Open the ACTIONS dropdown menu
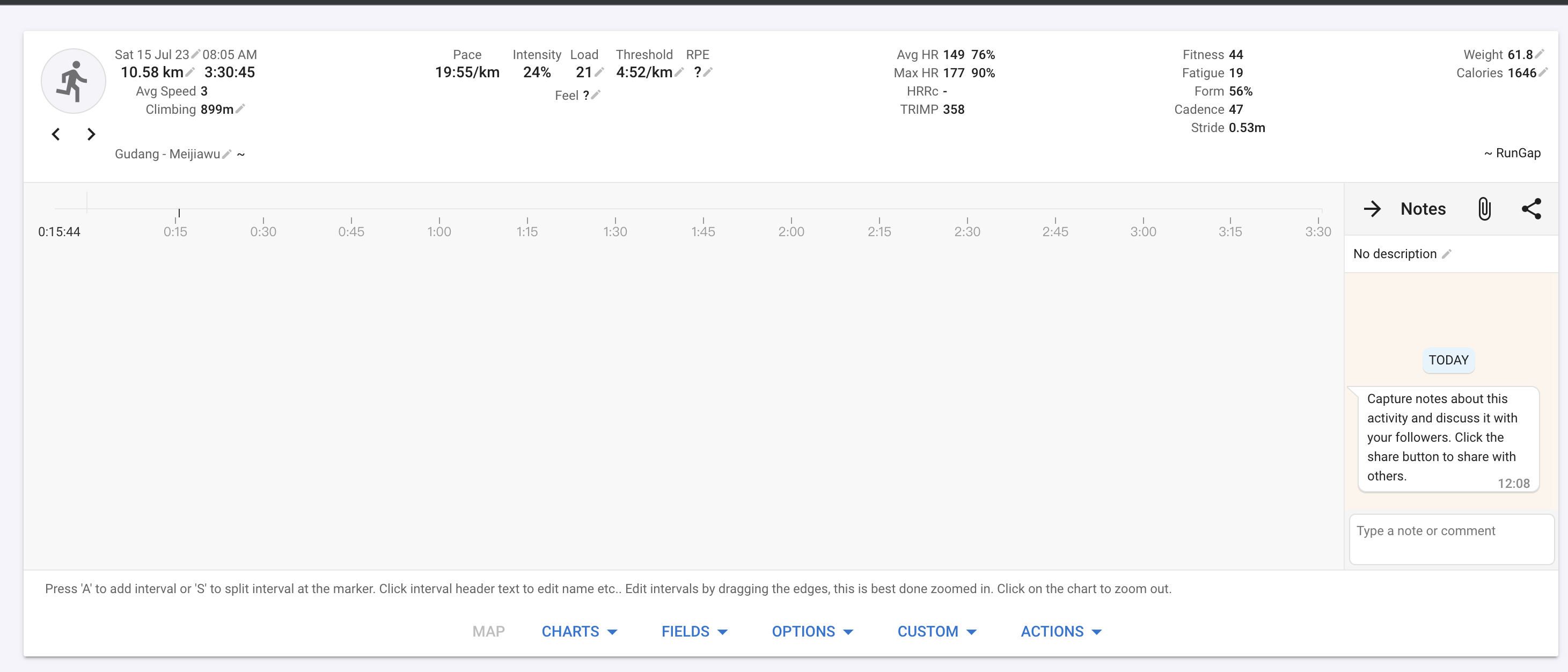 tap(1061, 631)
